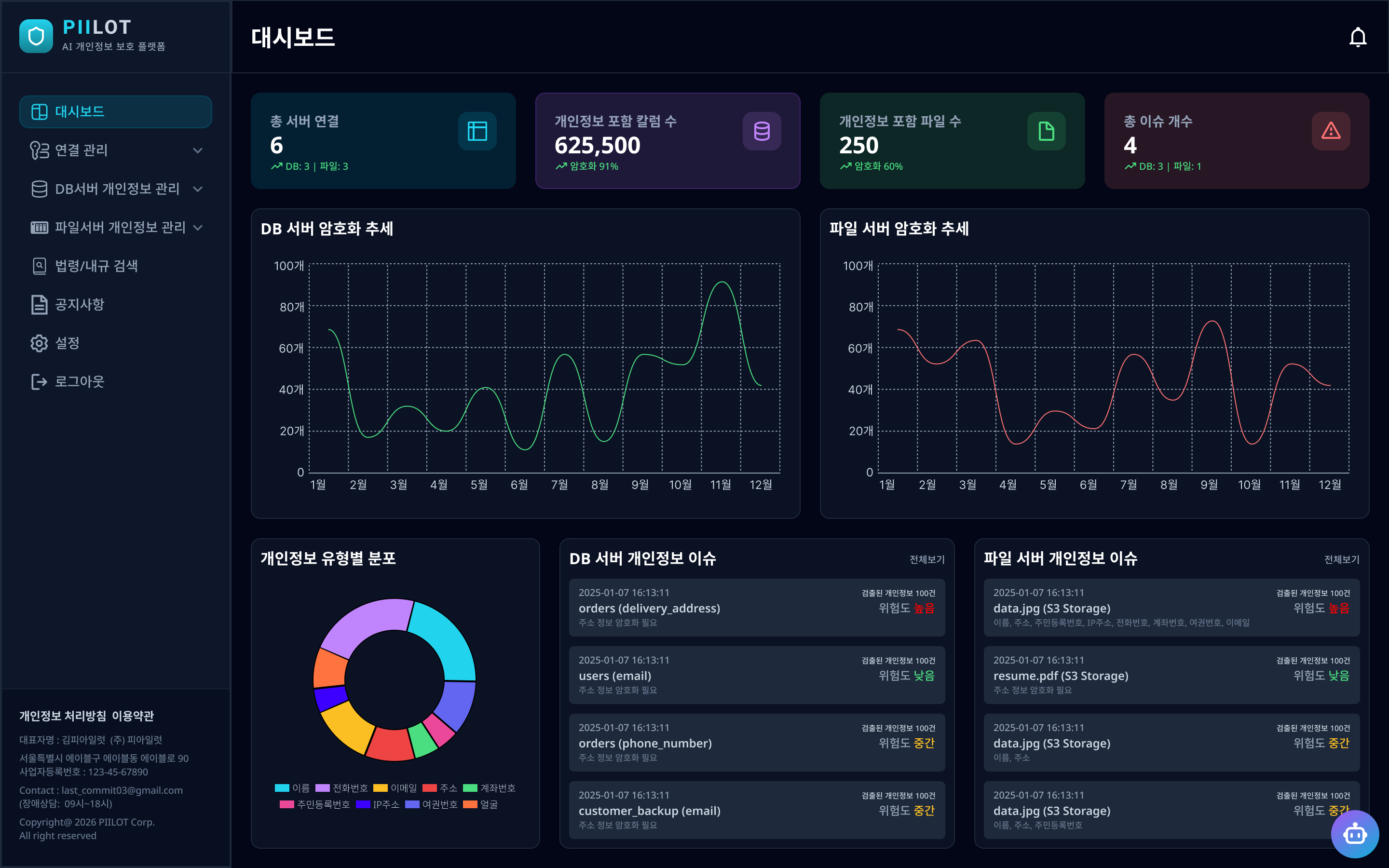The height and width of the screenshot is (868, 1389).
Task: Click the PIILOT shield logo
Action: click(x=36, y=36)
